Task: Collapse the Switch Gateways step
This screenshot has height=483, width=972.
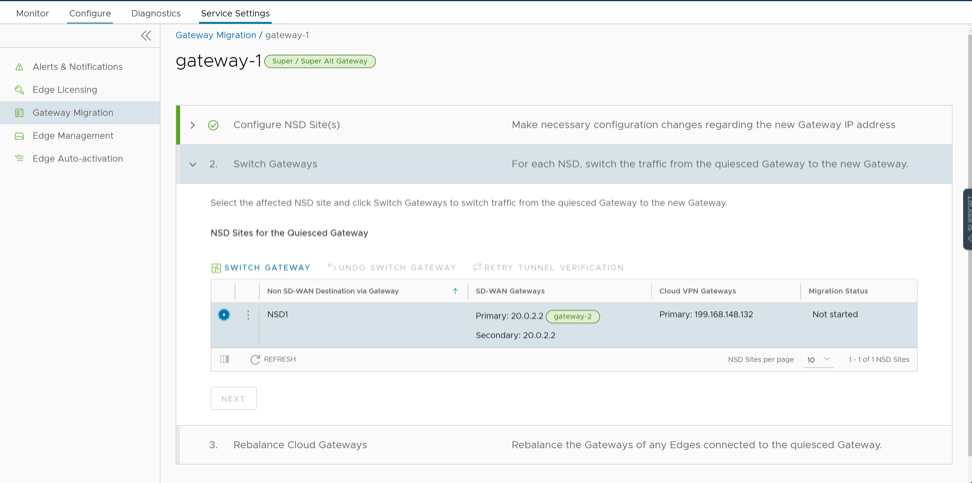Action: [x=193, y=164]
